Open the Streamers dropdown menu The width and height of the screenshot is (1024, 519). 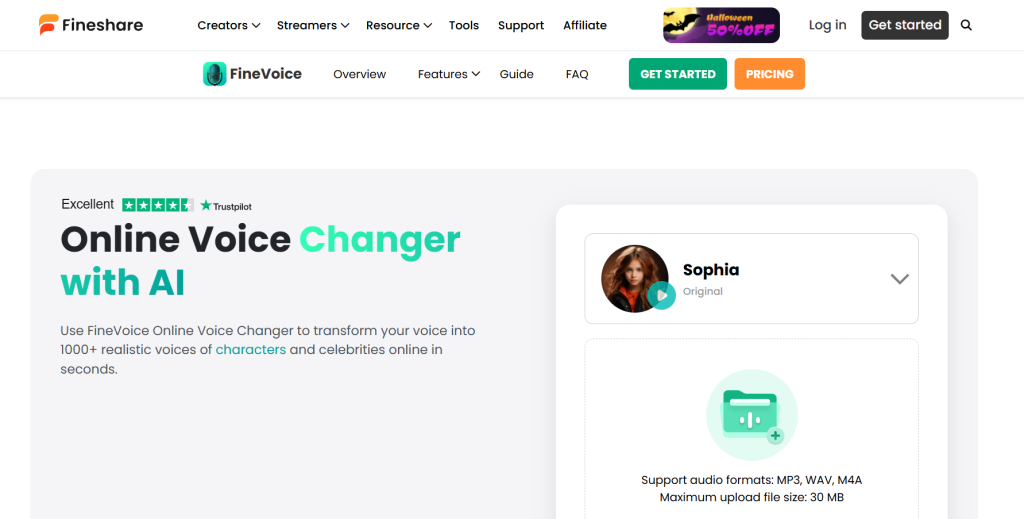(313, 25)
